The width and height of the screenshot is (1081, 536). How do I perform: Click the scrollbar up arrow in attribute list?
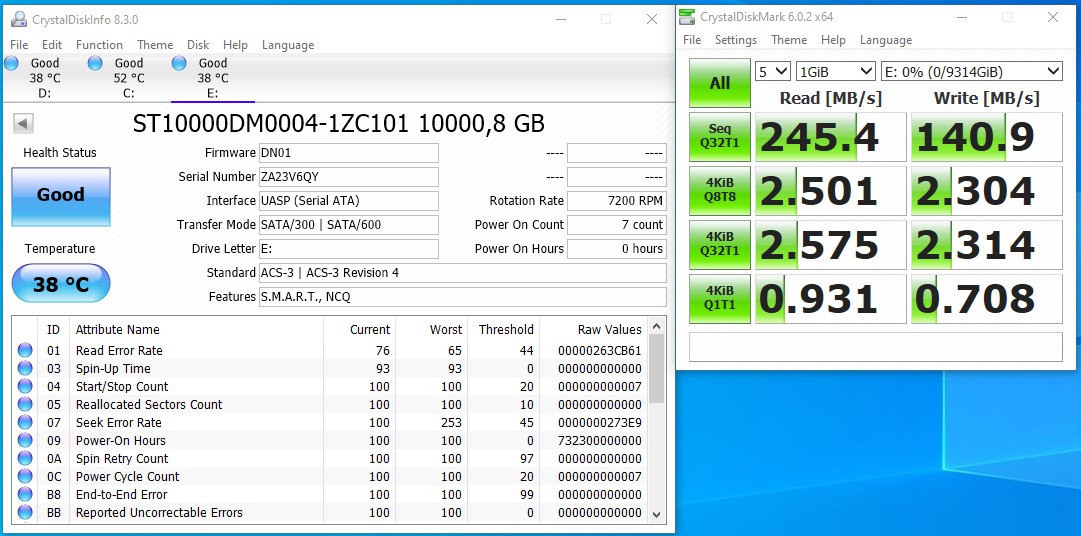[656, 326]
